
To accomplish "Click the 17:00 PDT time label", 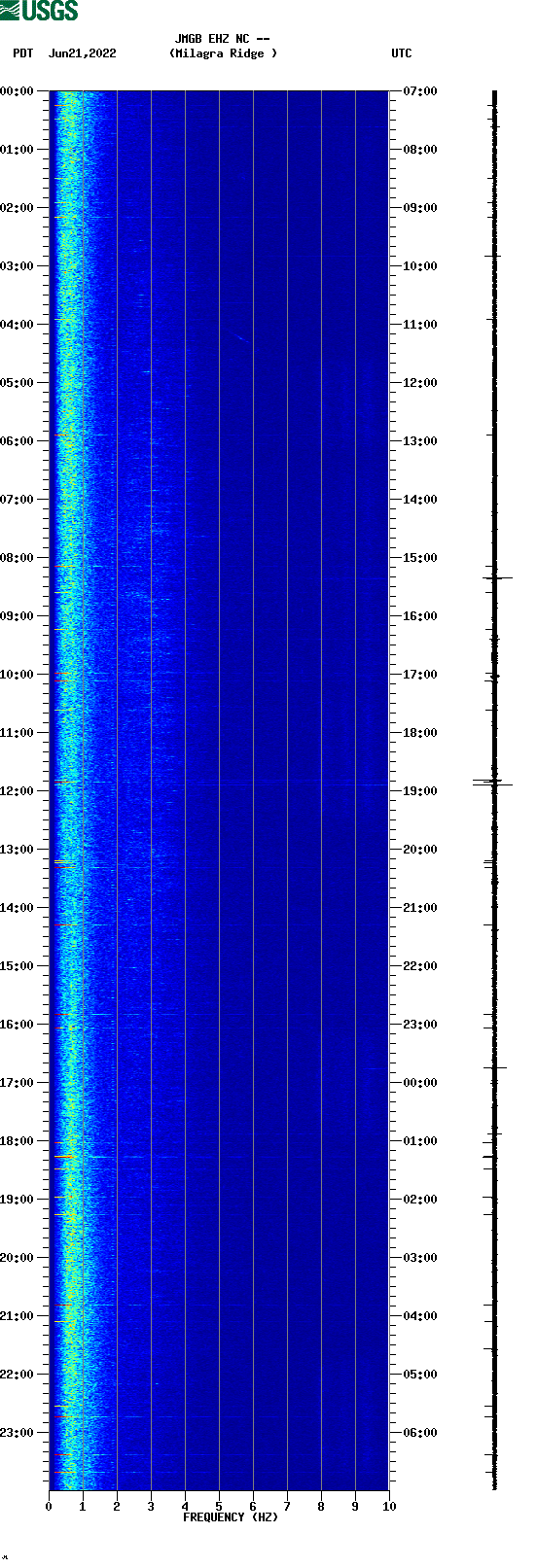I will [x=17, y=1083].
